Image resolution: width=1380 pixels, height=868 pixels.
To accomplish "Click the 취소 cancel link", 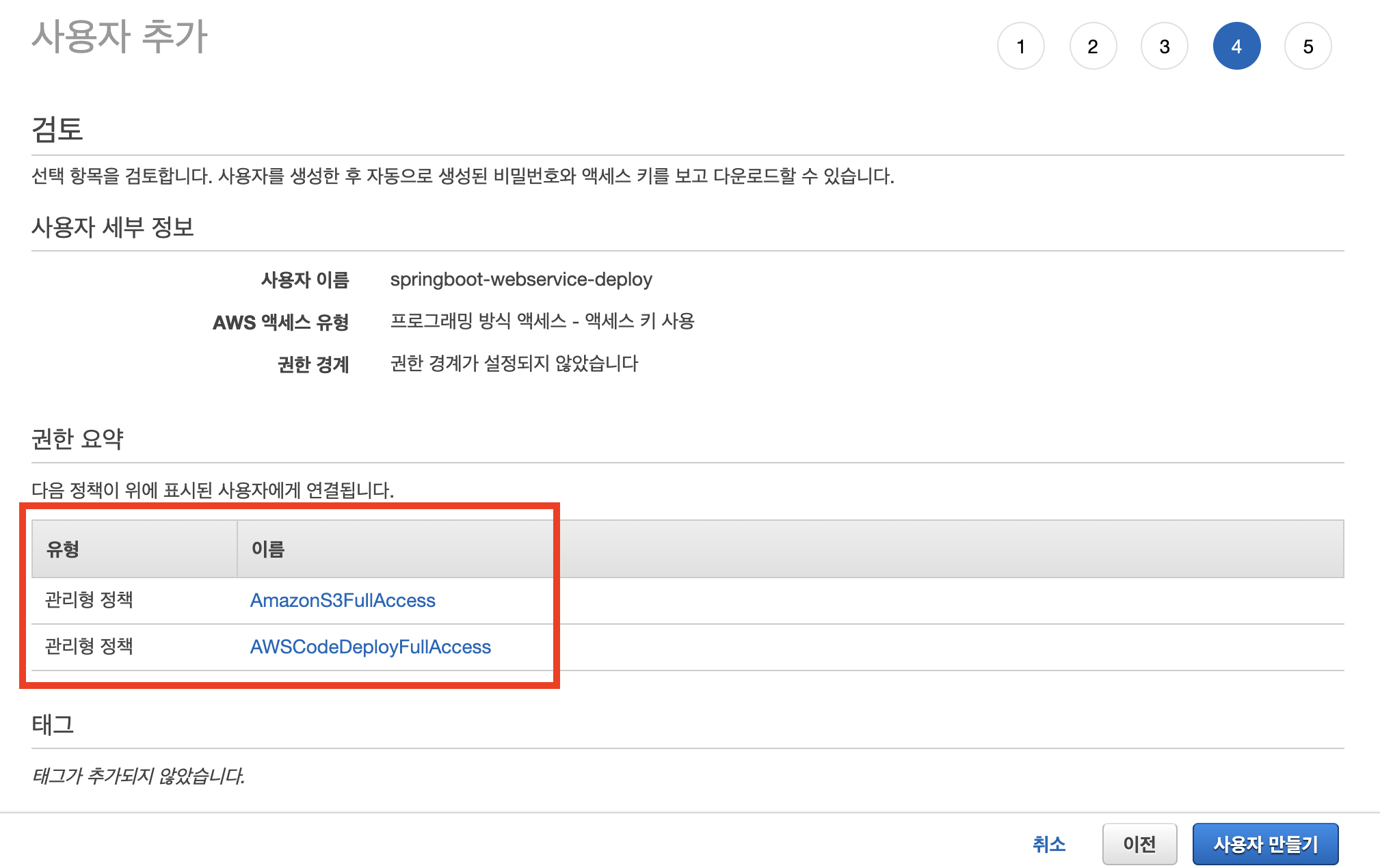I will [1048, 844].
